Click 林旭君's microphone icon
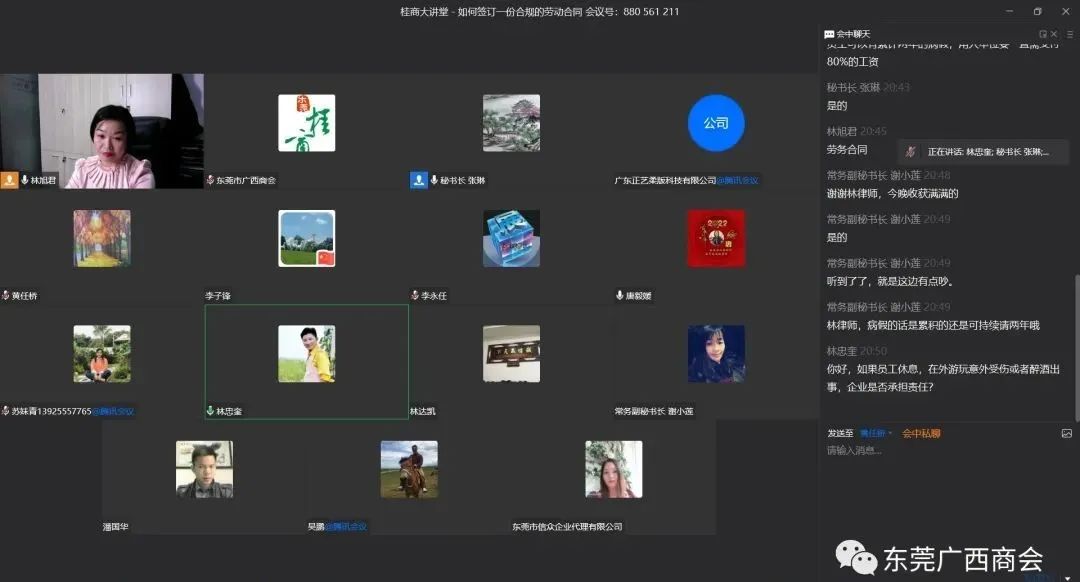 pyautogui.click(x=25, y=180)
